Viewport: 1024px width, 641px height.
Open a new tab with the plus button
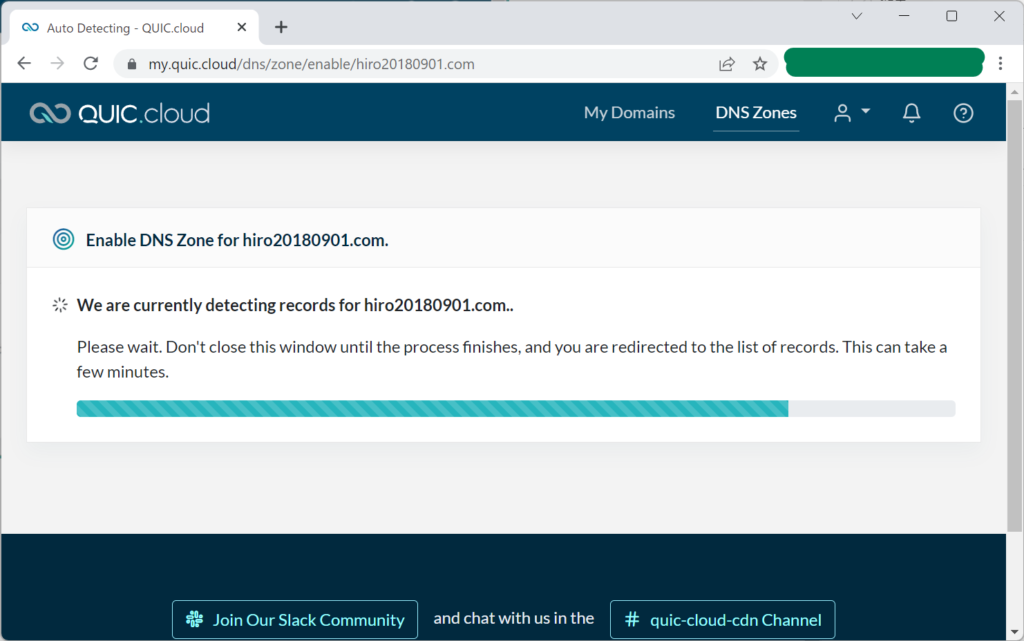click(x=281, y=27)
